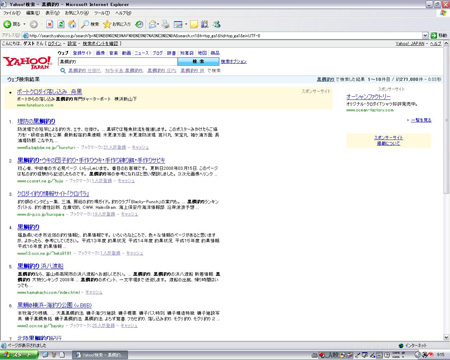Open the お気に入り menu
Screen dimensions: 450x360
[x=77, y=13]
